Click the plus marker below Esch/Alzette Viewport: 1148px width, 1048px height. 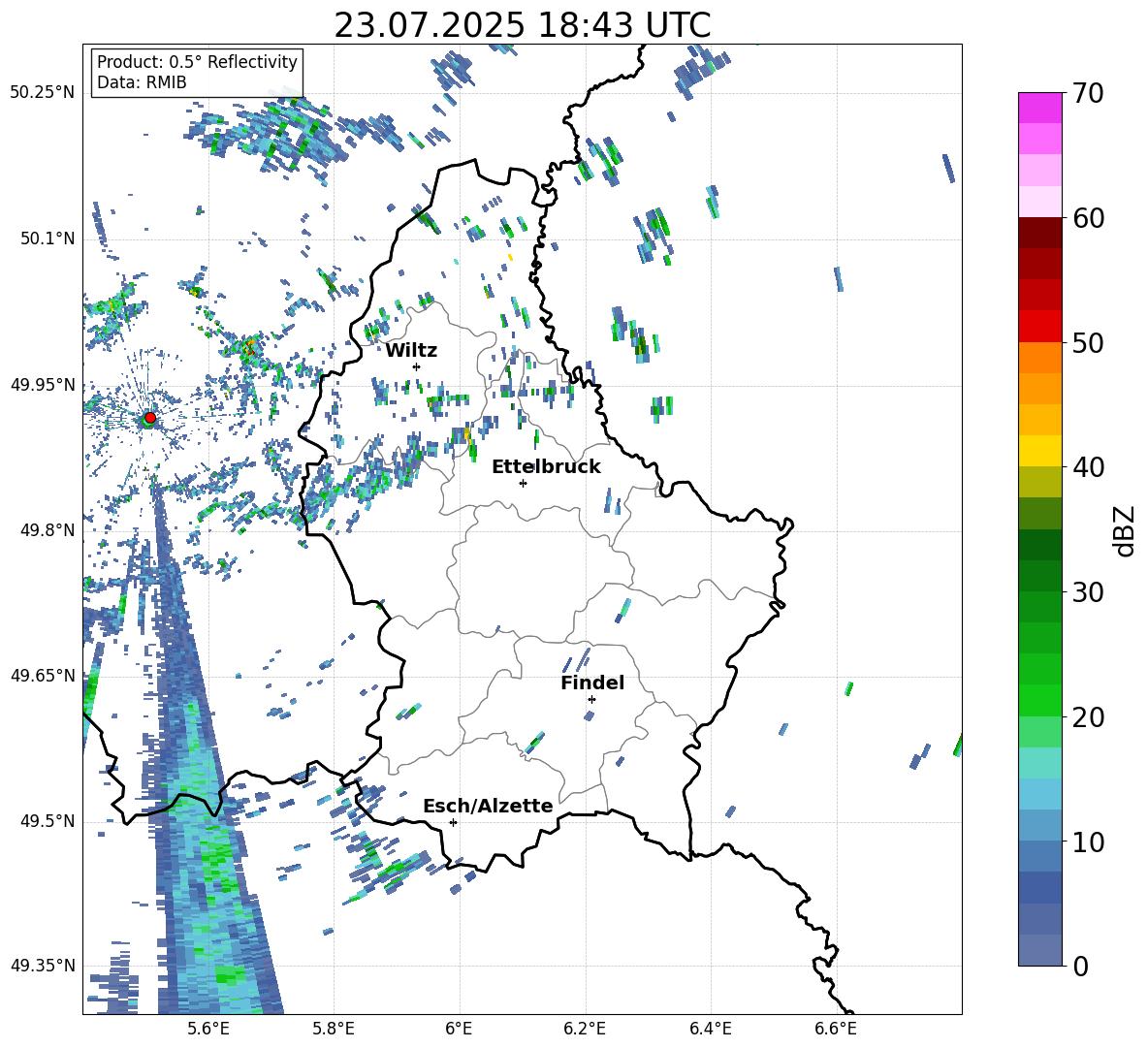453,822
